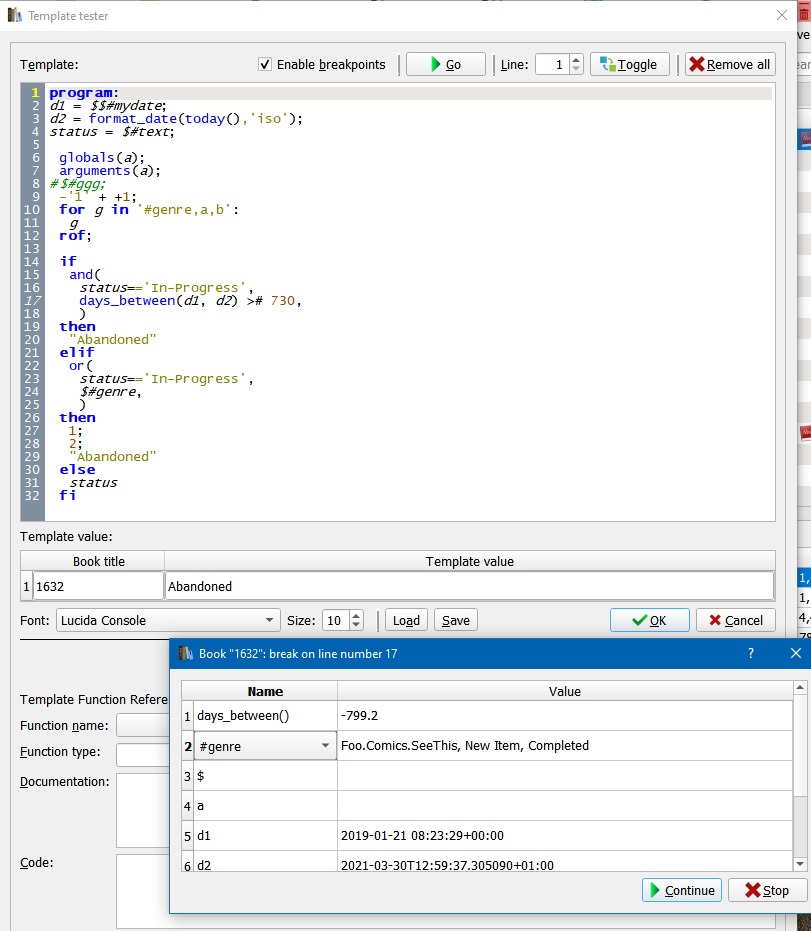Screen dimensions: 811x931
Task: Click the Value column header
Action: (x=564, y=691)
